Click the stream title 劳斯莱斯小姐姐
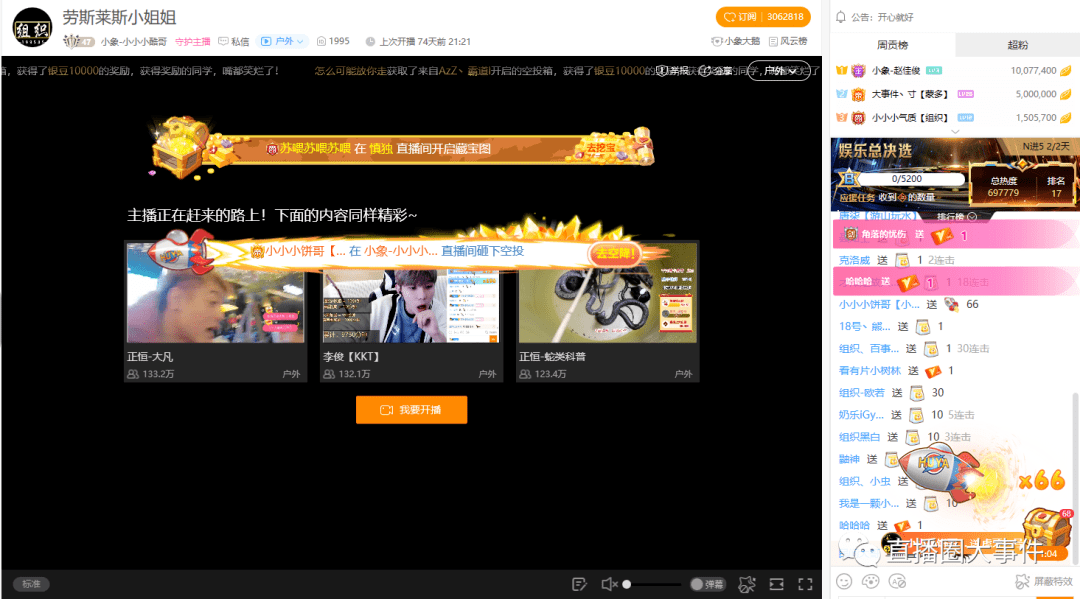 pyautogui.click(x=119, y=17)
